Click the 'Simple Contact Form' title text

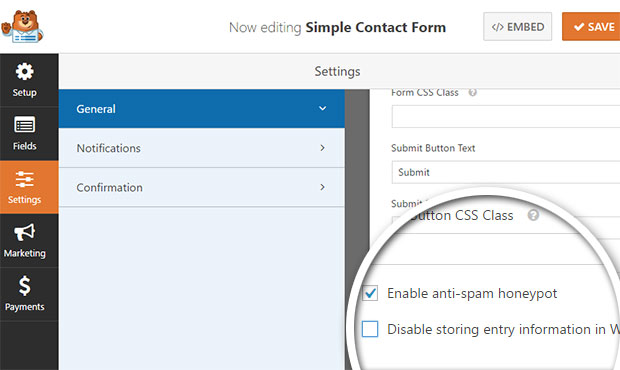pos(376,27)
